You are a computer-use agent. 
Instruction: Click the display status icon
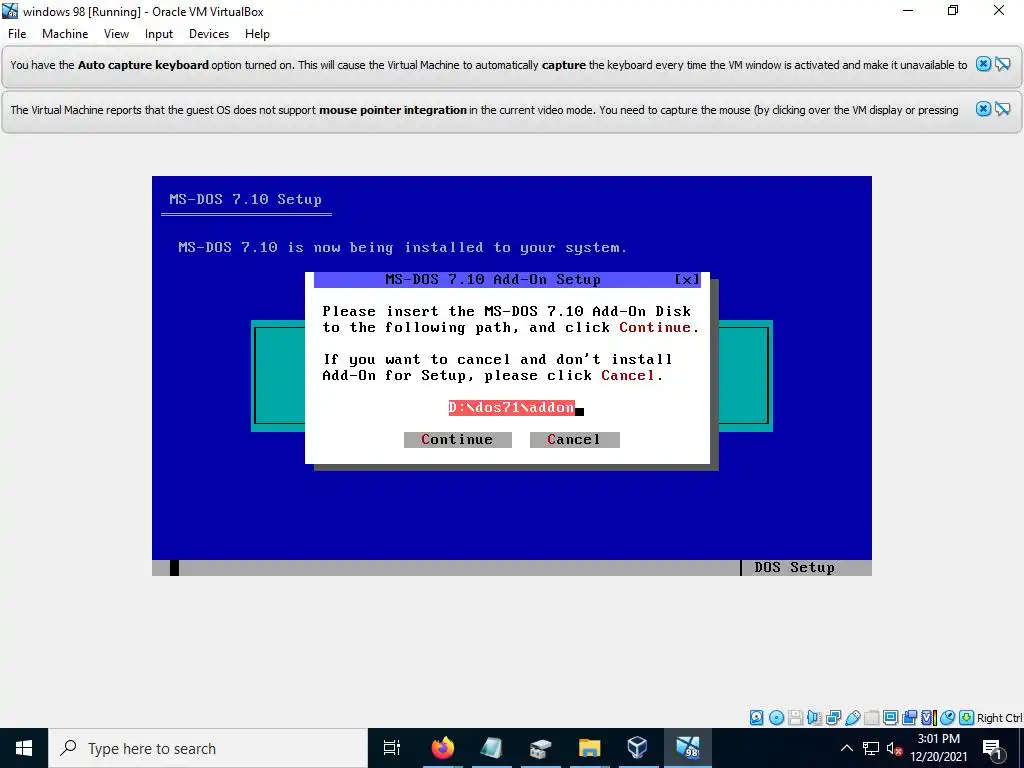[x=890, y=718]
